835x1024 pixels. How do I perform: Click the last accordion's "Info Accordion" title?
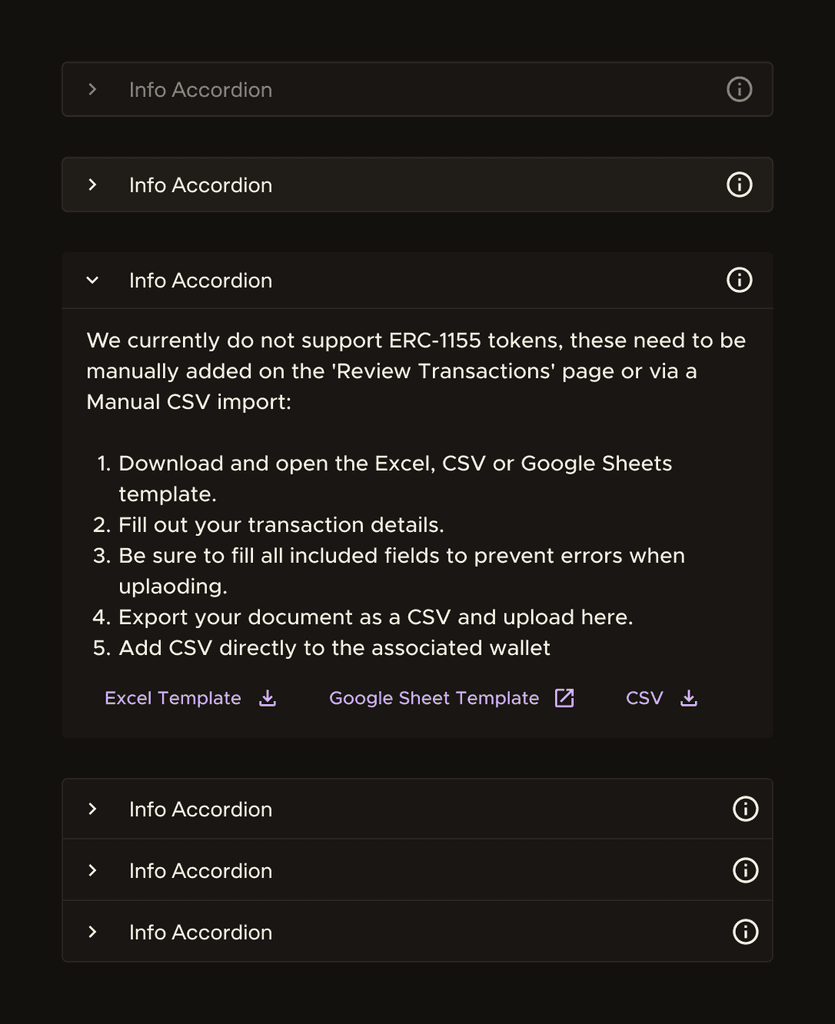tap(200, 932)
